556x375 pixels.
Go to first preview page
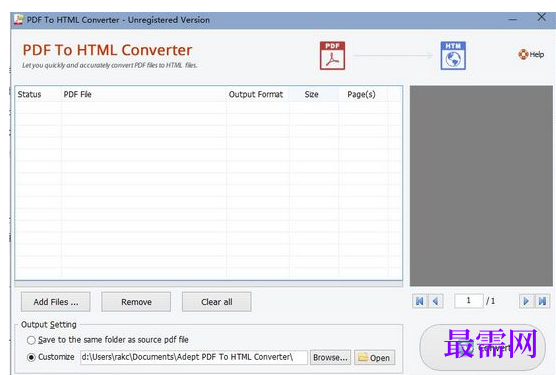pos(420,301)
